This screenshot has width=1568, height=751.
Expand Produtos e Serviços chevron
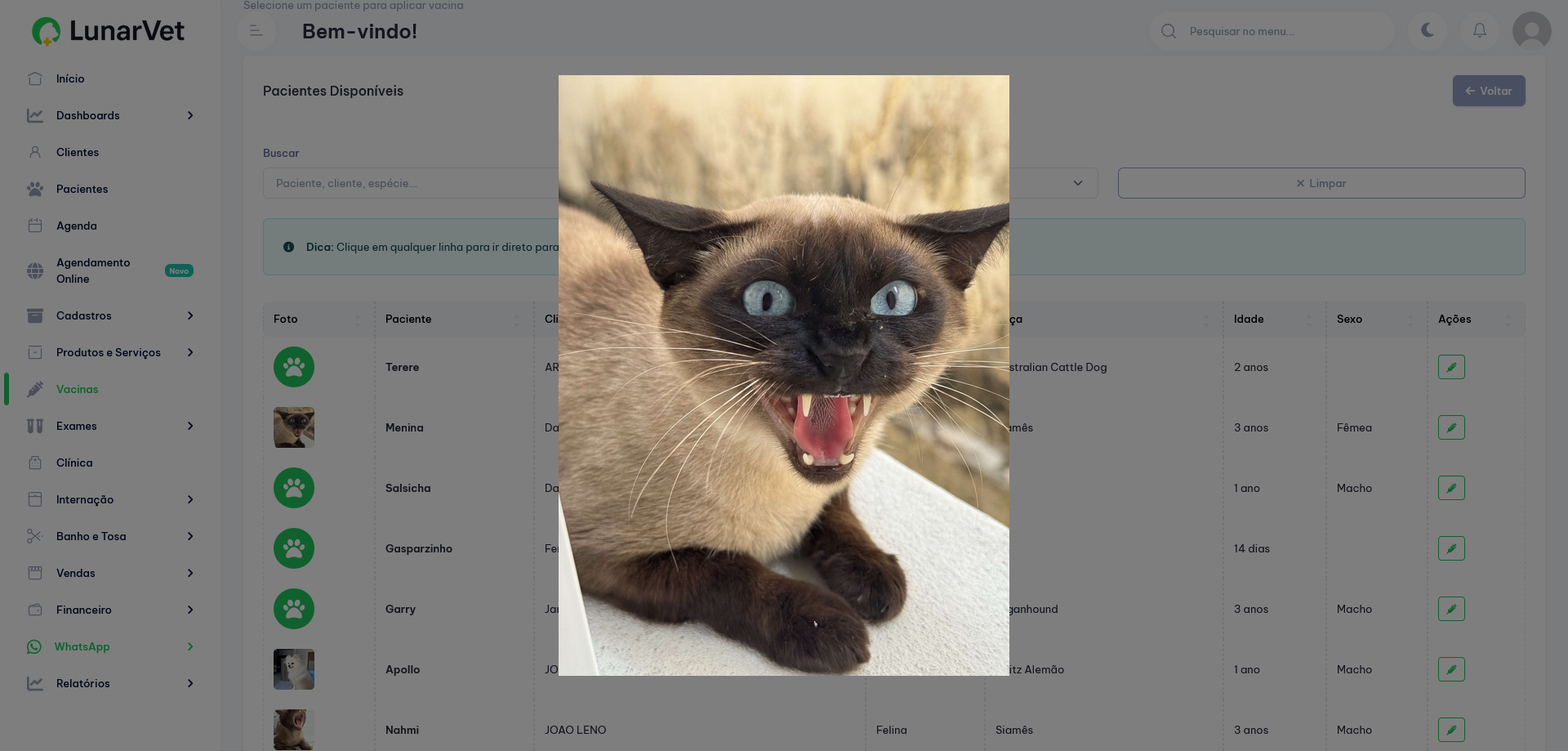(190, 352)
